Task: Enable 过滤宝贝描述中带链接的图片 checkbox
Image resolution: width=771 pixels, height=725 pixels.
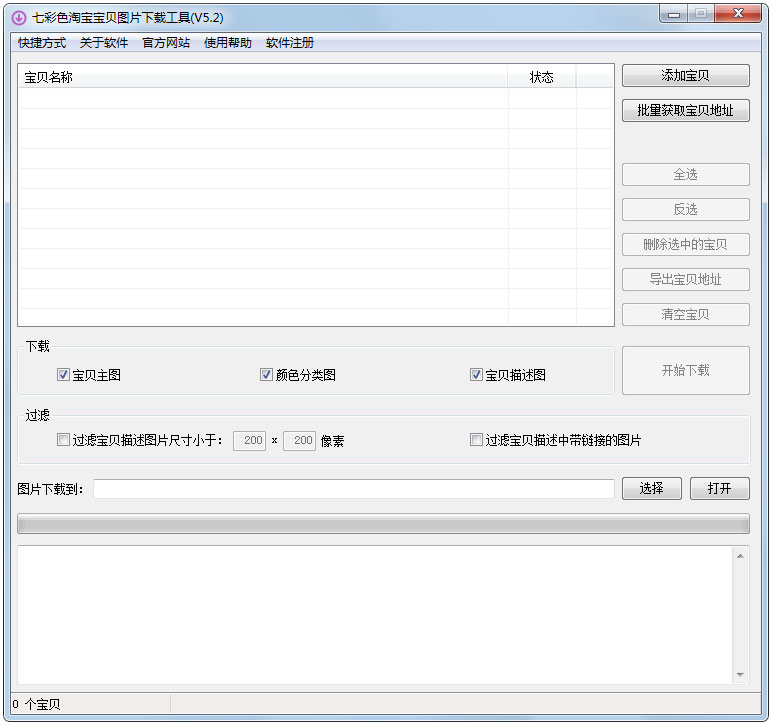Action: (477, 440)
